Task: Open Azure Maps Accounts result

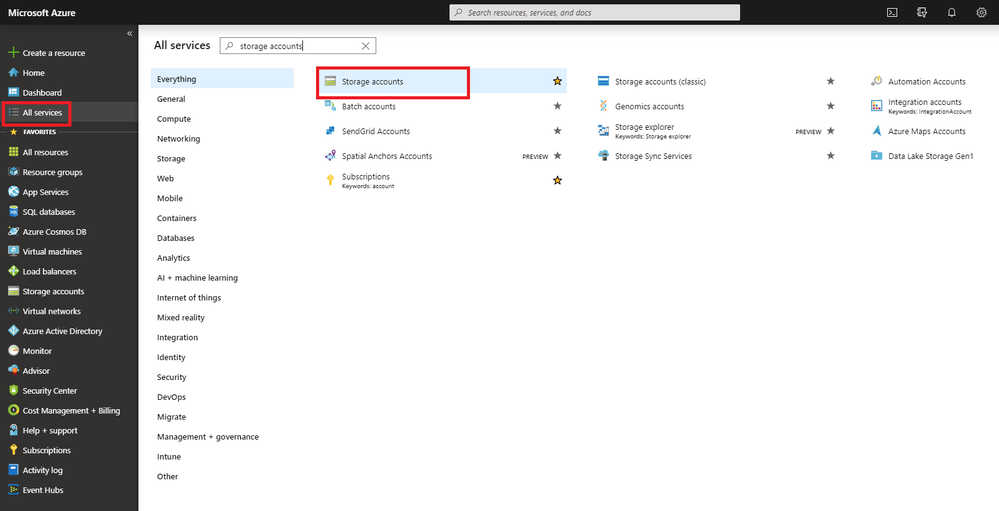Action: pyautogui.click(x=927, y=131)
